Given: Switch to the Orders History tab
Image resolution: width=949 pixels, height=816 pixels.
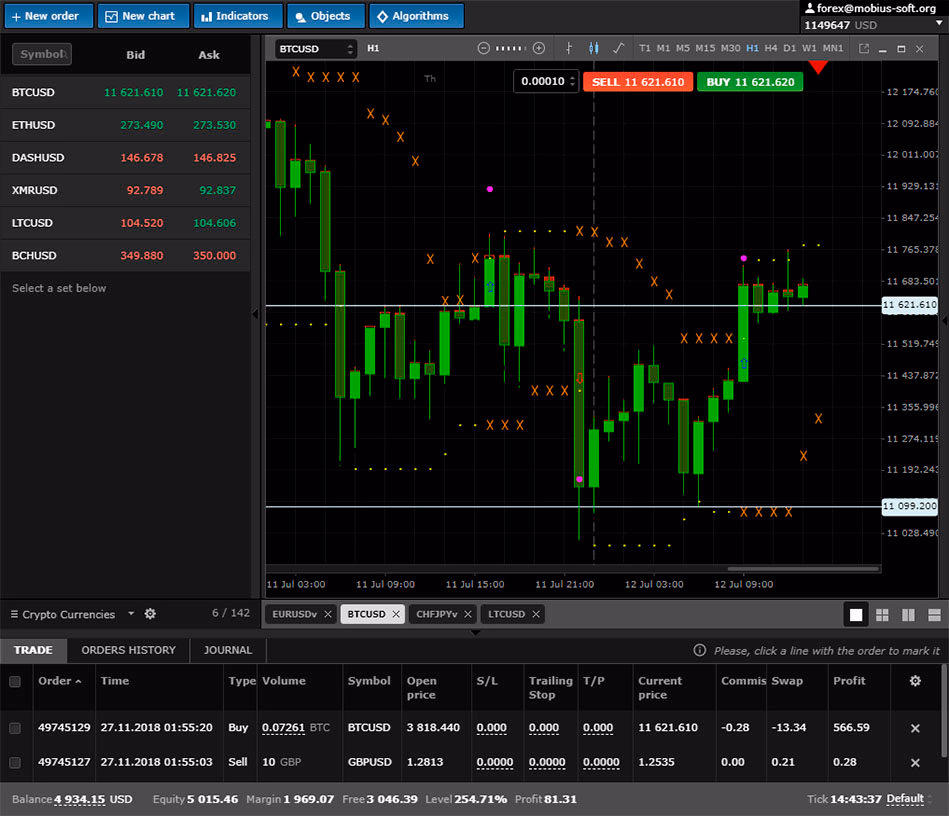Looking at the screenshot, I should pyautogui.click(x=128, y=650).
